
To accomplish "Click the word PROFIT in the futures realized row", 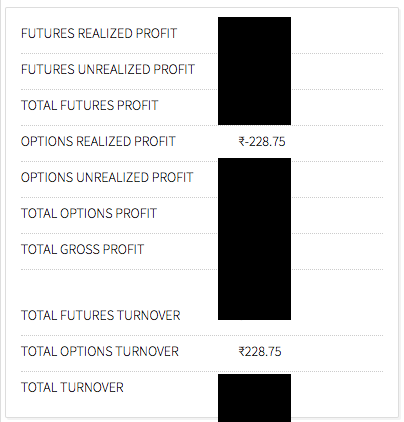I will coord(156,34).
